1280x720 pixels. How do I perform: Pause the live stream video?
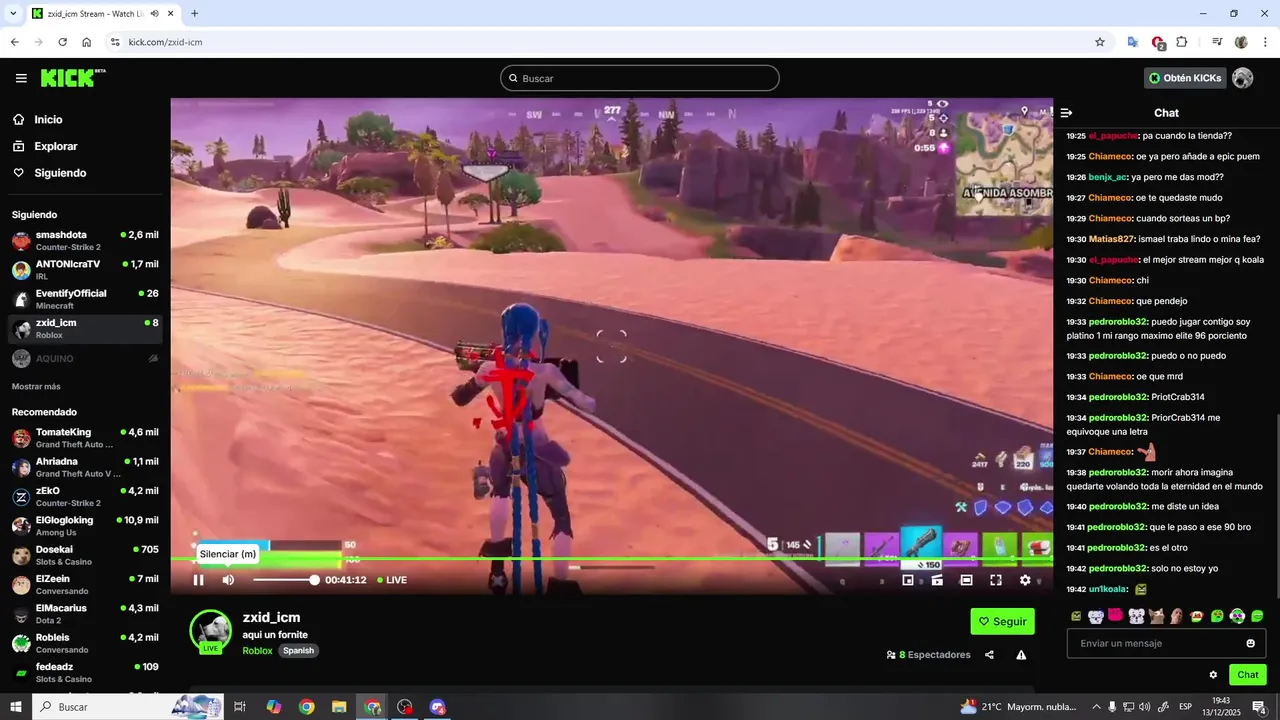198,580
